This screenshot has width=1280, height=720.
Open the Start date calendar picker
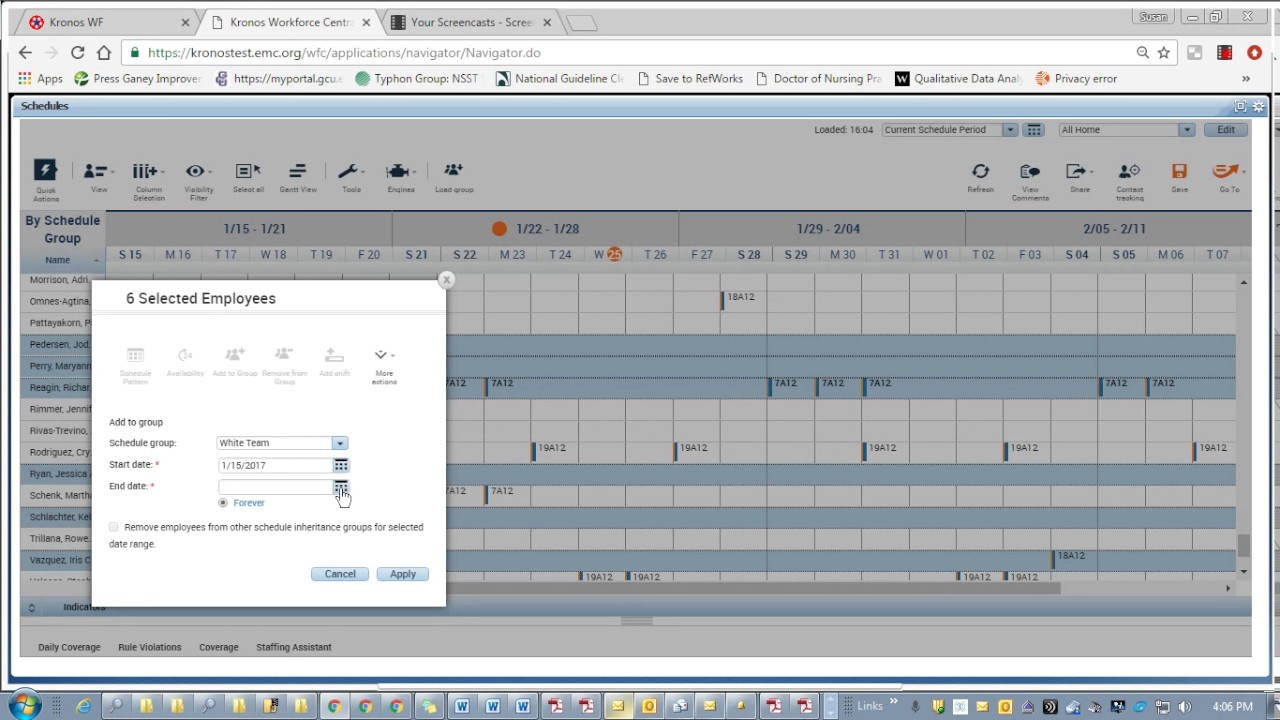coord(341,465)
